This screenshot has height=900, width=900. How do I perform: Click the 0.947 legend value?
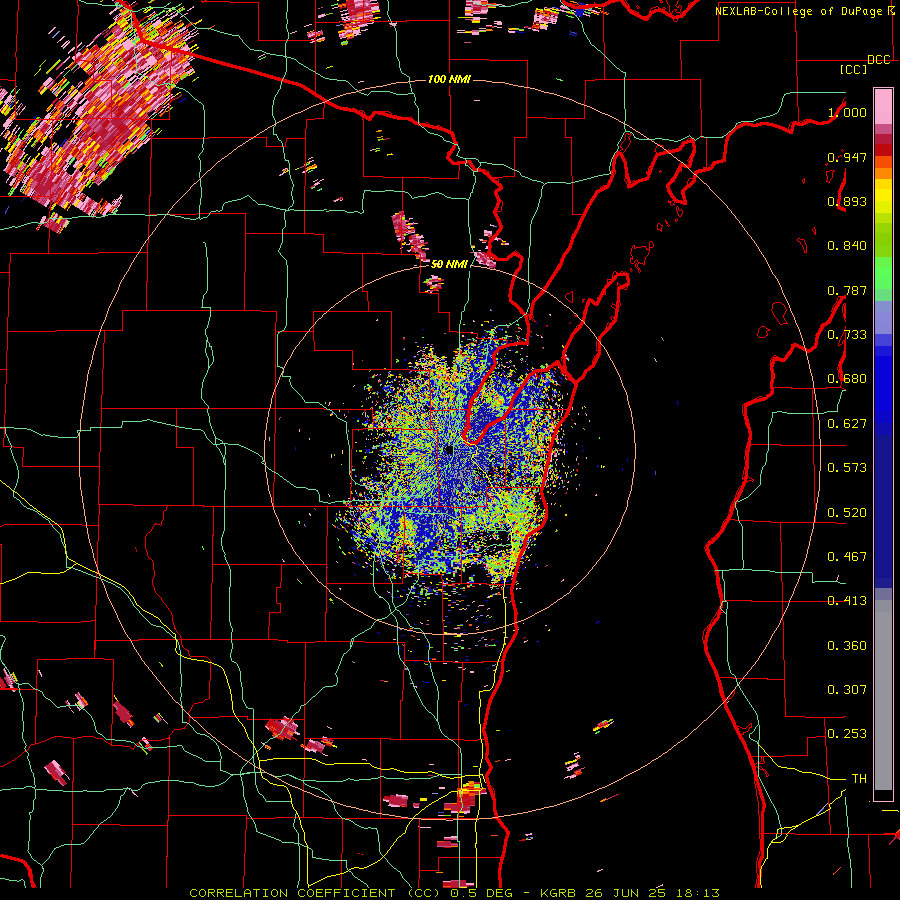pyautogui.click(x=847, y=157)
